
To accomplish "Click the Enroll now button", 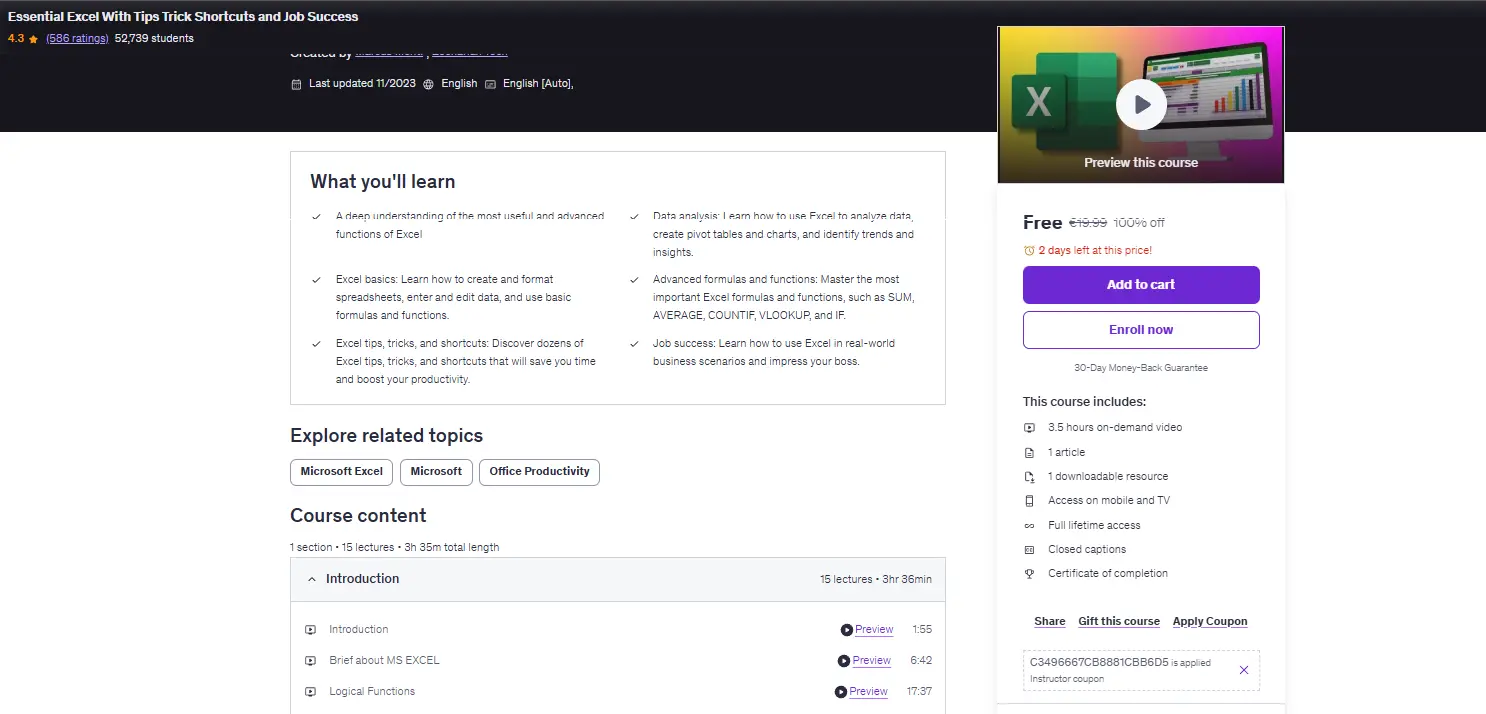I will pos(1141,330).
